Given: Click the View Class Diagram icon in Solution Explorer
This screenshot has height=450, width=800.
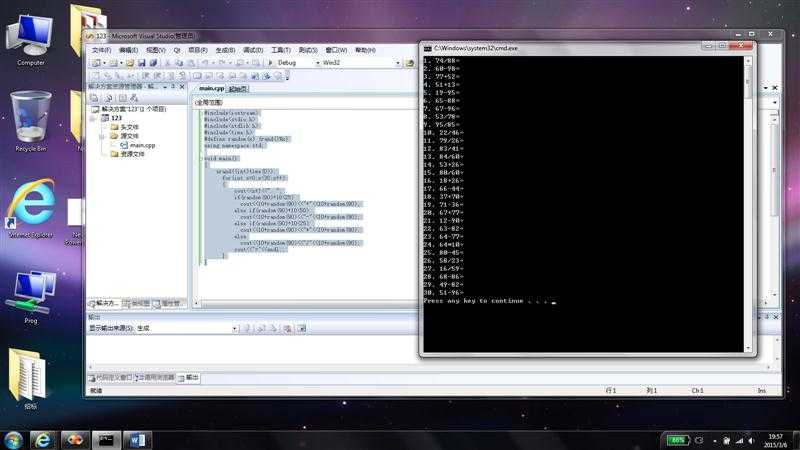Looking at the screenshot, I should click(134, 98).
